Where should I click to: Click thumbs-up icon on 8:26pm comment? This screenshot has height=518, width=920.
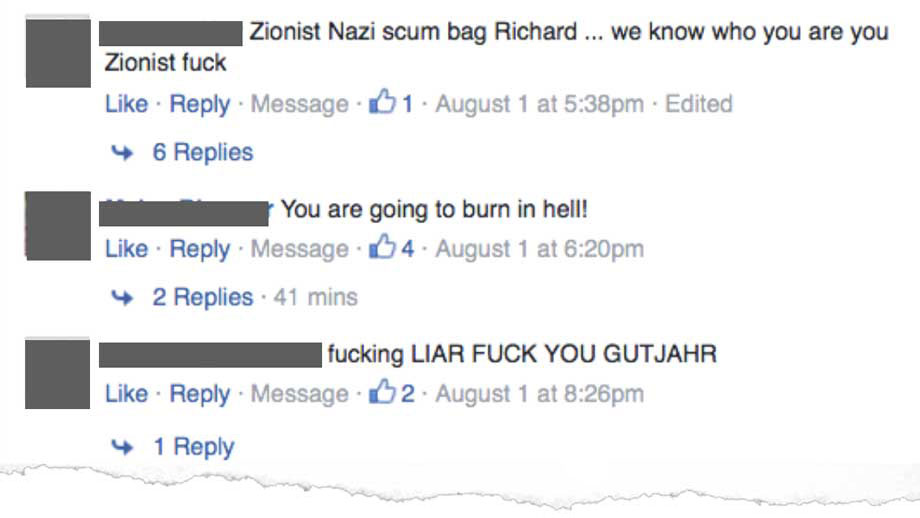click(x=382, y=391)
